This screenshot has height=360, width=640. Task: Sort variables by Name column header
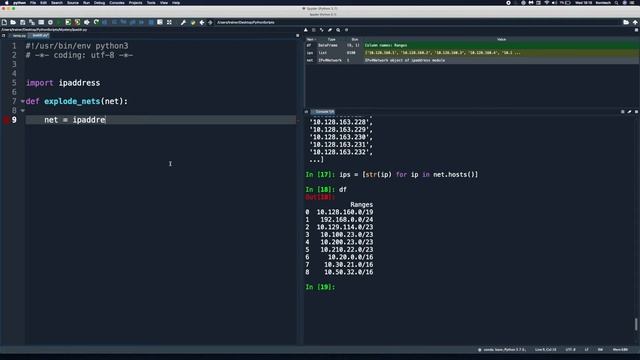pyautogui.click(x=310, y=40)
